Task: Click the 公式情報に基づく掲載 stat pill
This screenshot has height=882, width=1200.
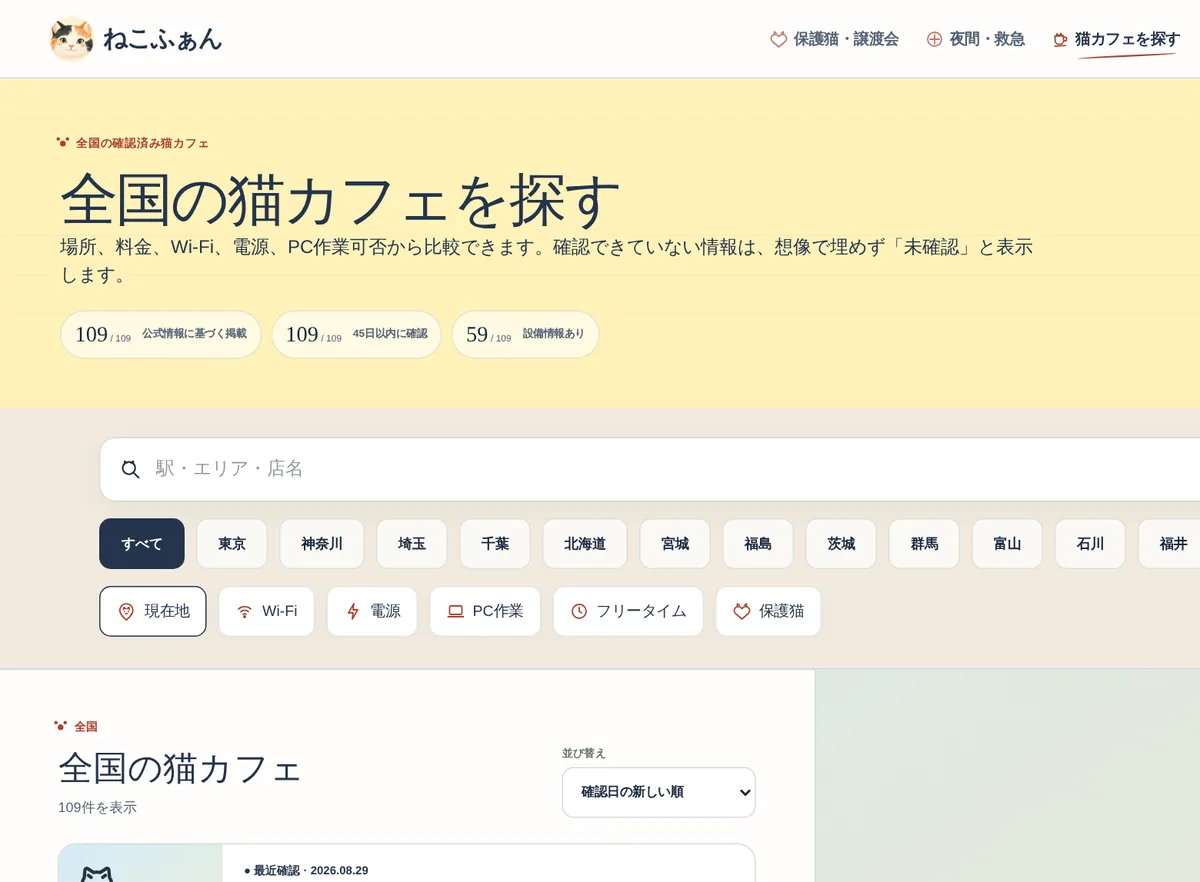Action: (161, 334)
